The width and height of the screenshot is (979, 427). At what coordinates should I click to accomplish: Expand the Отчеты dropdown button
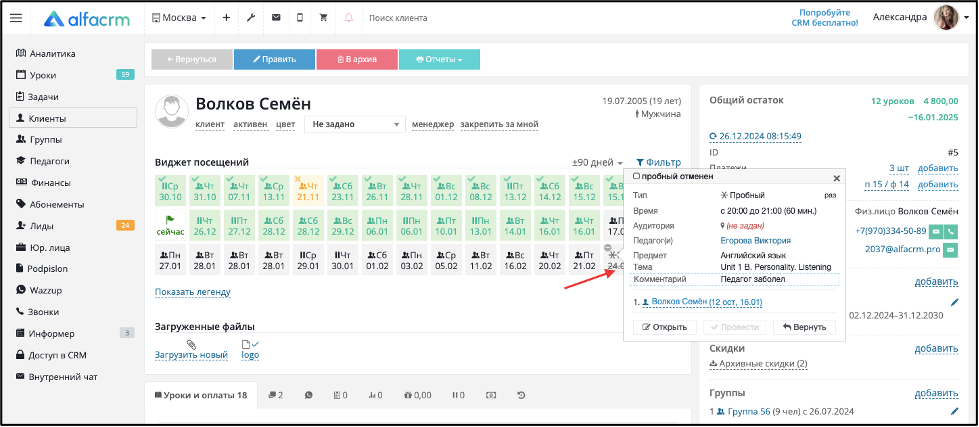(440, 60)
